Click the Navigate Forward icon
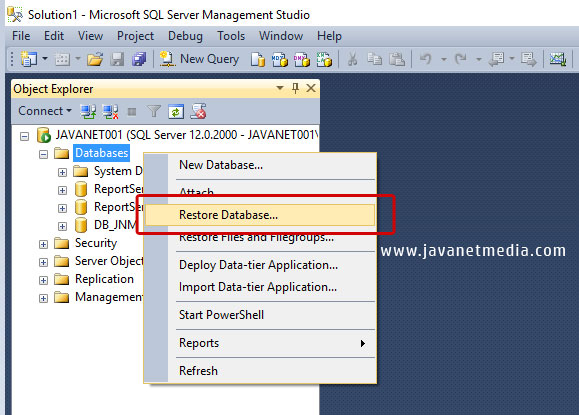Viewport: 579px width, 415px height. click(529, 59)
